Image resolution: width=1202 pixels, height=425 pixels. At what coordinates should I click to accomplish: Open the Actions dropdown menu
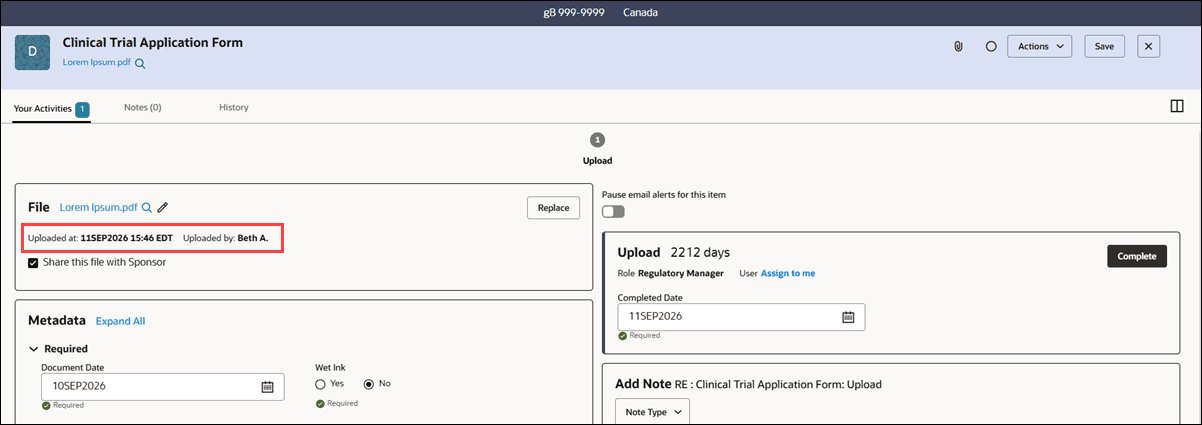click(x=1039, y=46)
